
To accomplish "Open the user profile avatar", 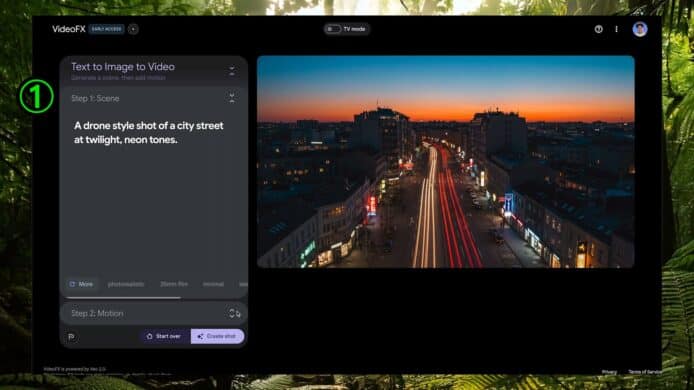I will pyautogui.click(x=640, y=29).
